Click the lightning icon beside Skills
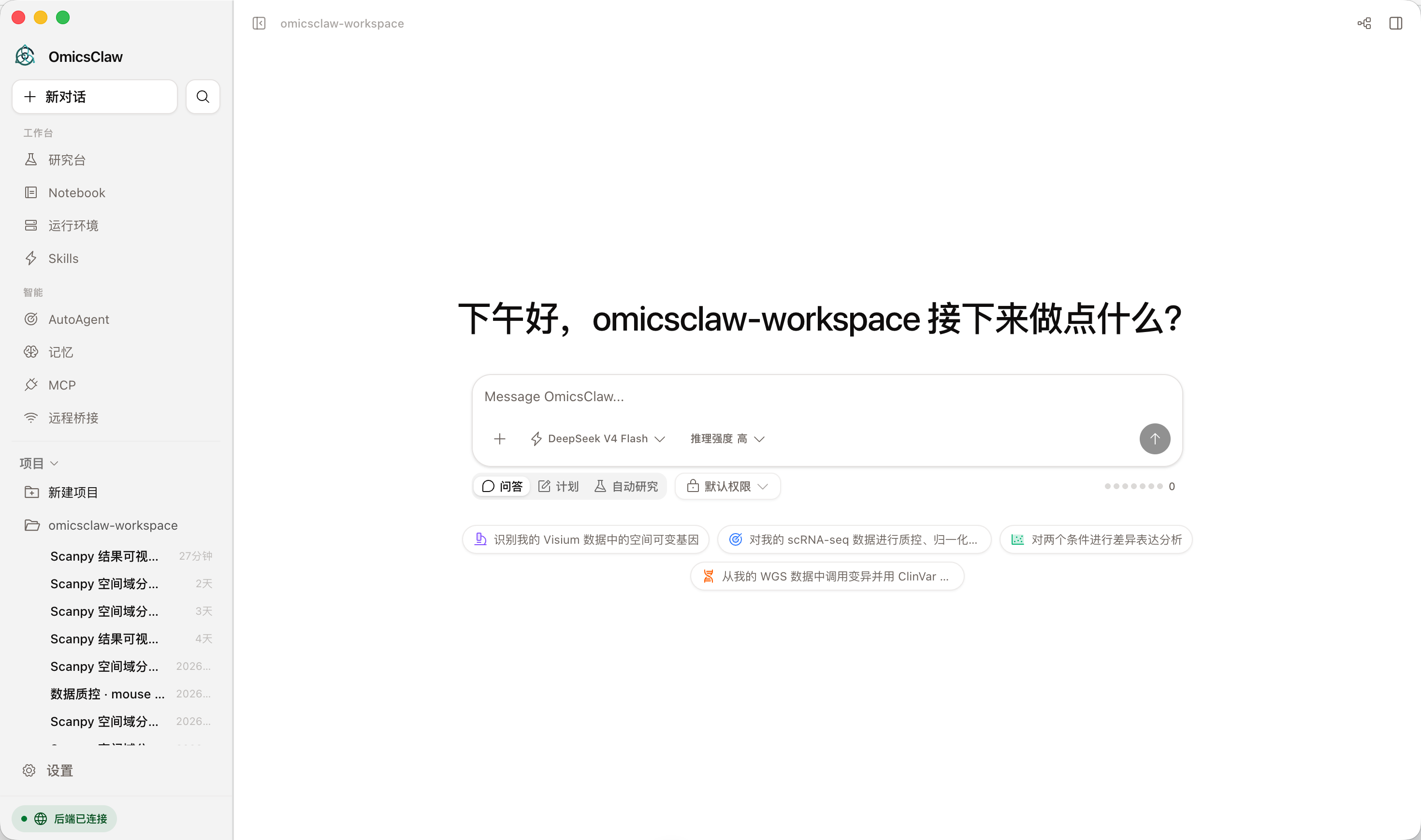 (x=31, y=258)
